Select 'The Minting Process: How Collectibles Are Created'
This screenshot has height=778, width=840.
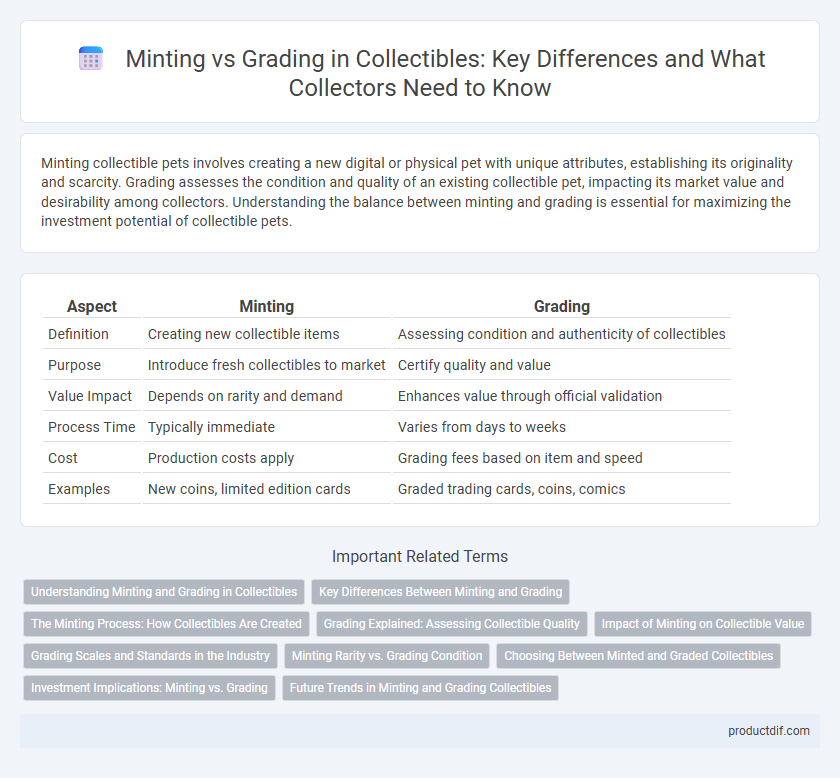(x=166, y=624)
